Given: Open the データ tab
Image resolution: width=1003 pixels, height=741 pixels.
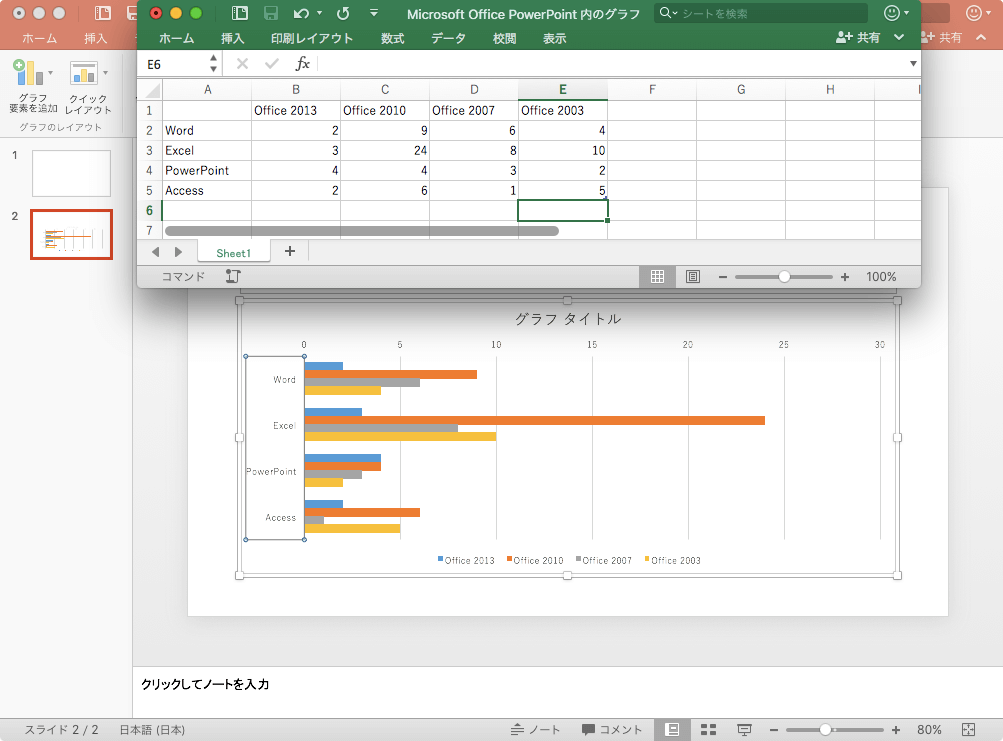Looking at the screenshot, I should [448, 38].
